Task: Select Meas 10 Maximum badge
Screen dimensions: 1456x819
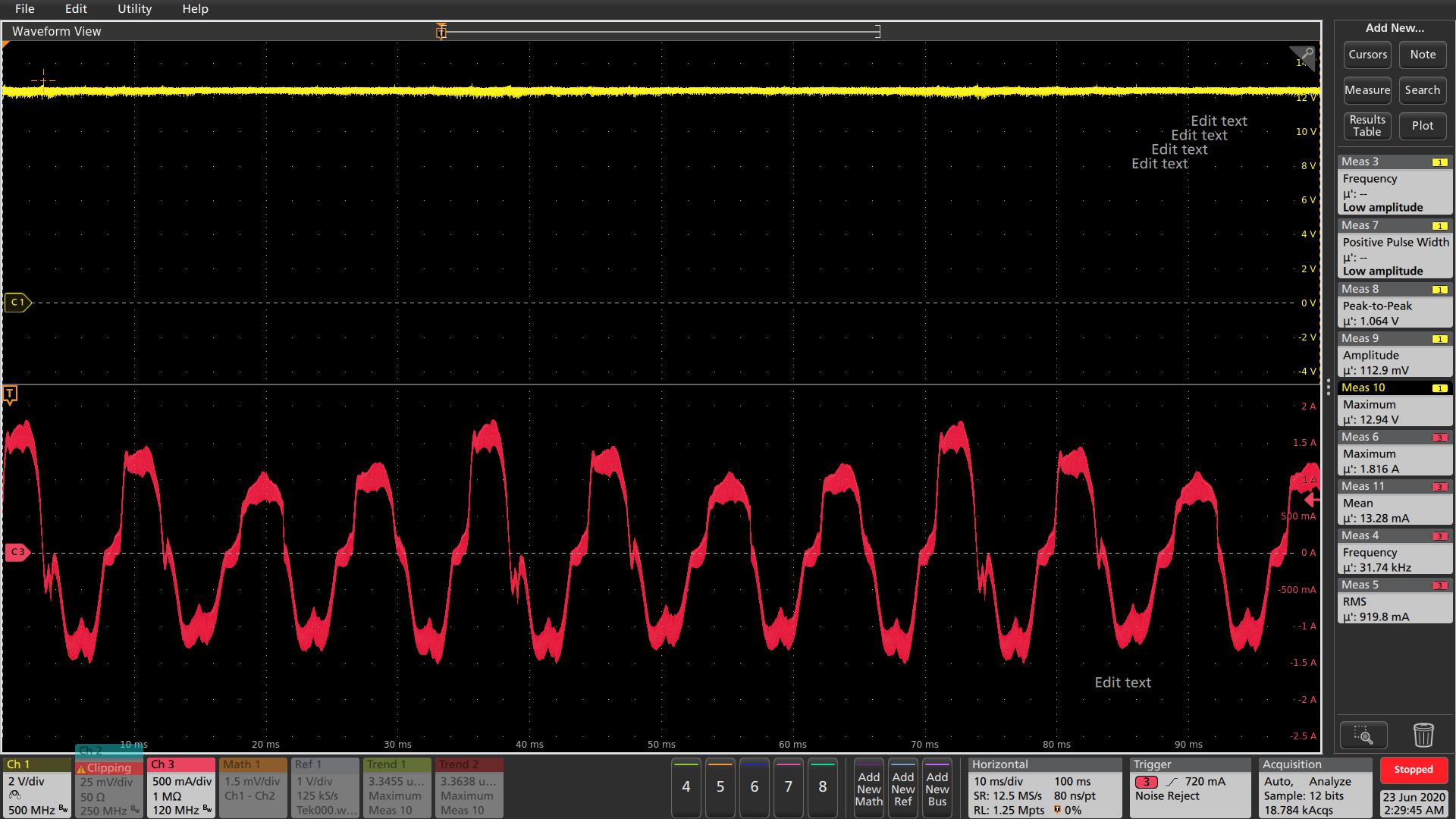Action: tap(1395, 404)
